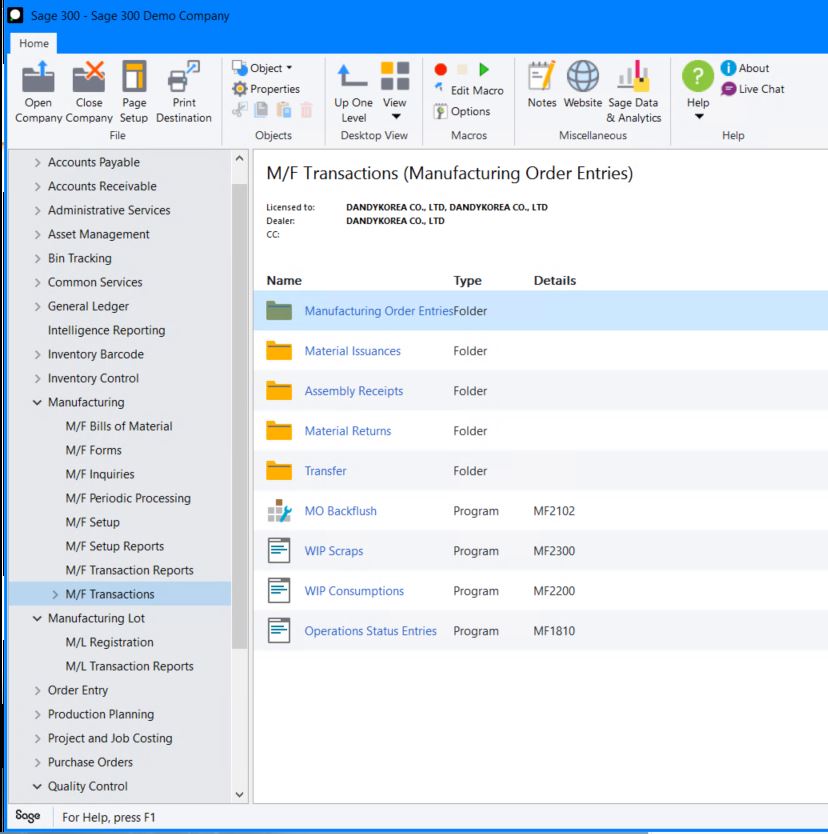Open Operations Status Entries link
The height and width of the screenshot is (834, 828).
[371, 631]
